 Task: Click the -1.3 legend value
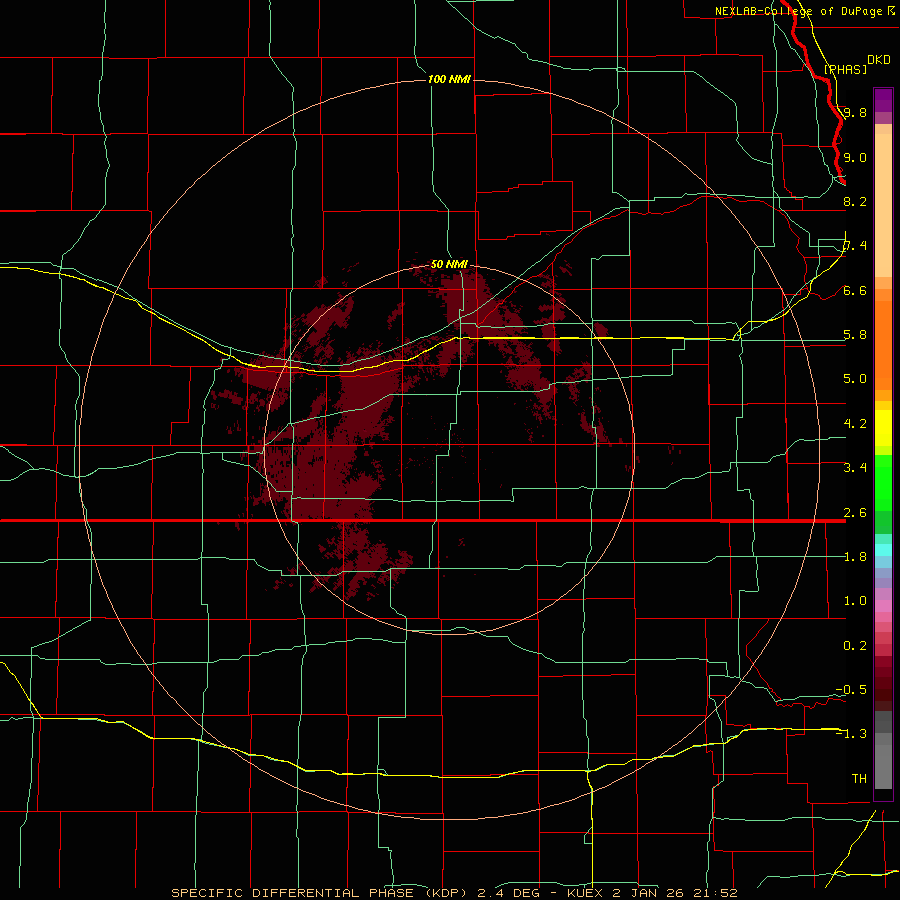point(851,734)
